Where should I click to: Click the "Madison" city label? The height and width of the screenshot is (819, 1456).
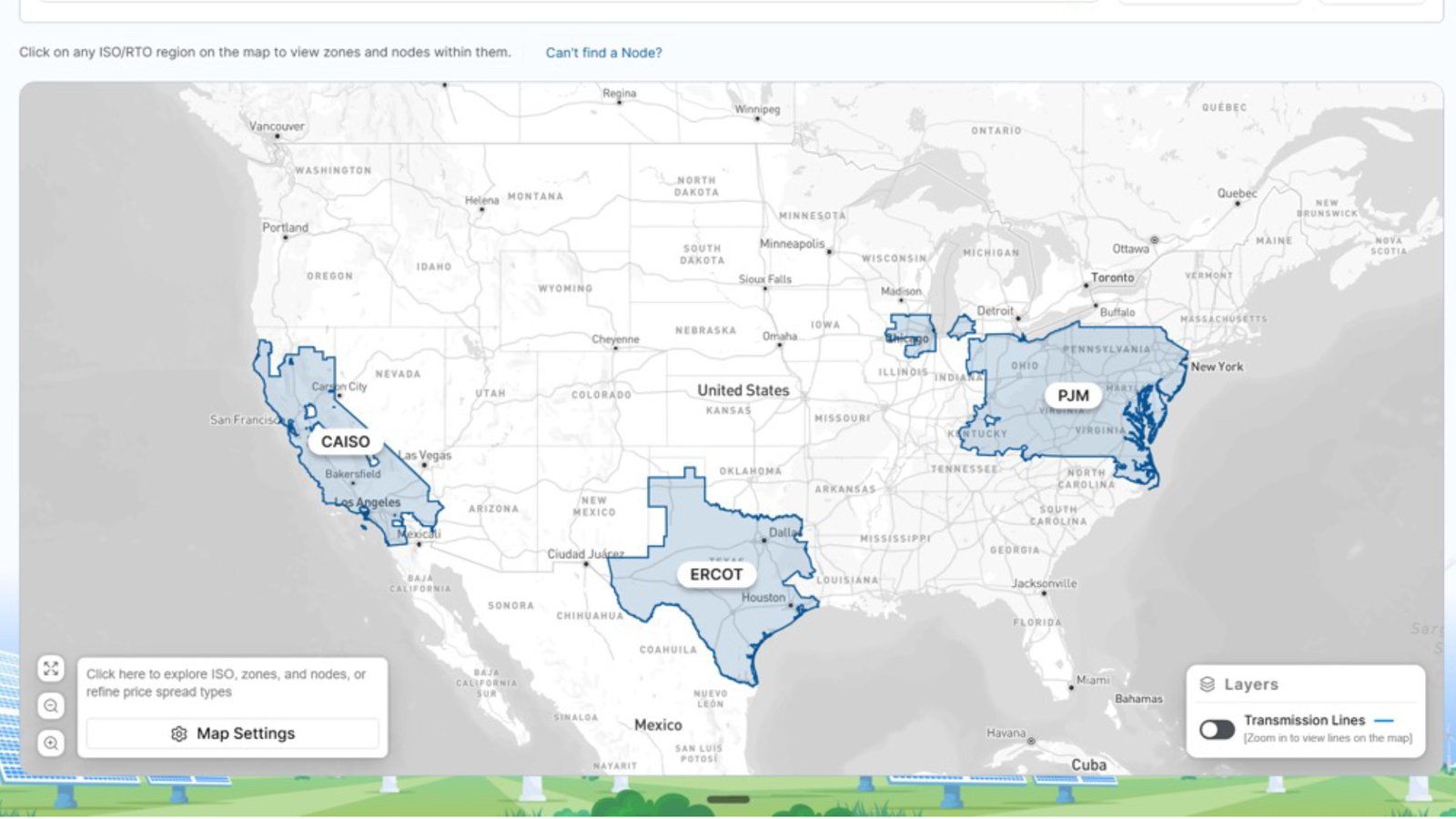901,291
